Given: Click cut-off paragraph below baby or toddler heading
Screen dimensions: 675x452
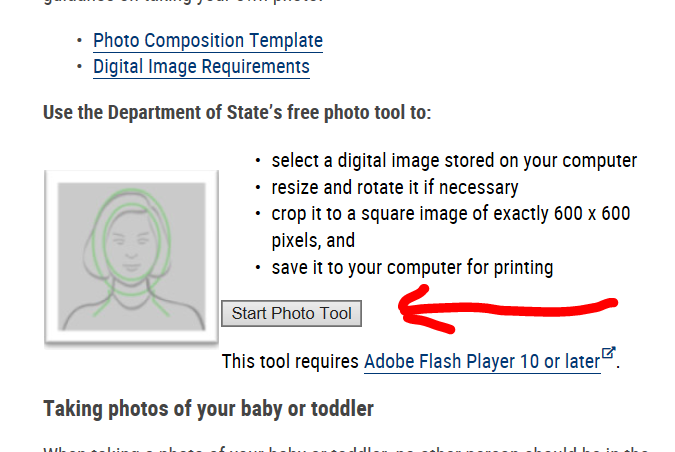Looking at the screenshot, I should click(x=346, y=449).
